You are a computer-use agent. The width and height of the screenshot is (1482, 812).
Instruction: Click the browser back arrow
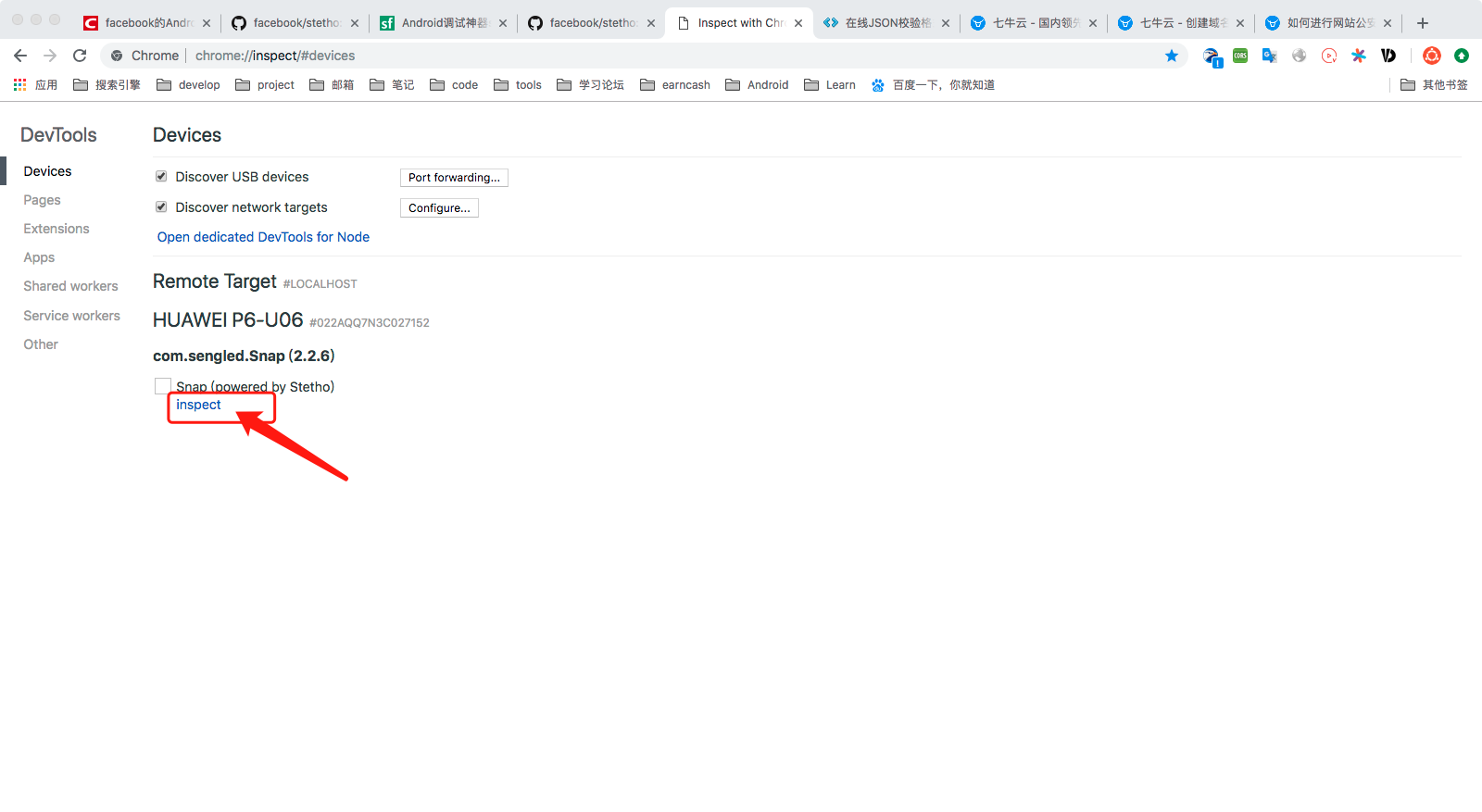click(20, 56)
